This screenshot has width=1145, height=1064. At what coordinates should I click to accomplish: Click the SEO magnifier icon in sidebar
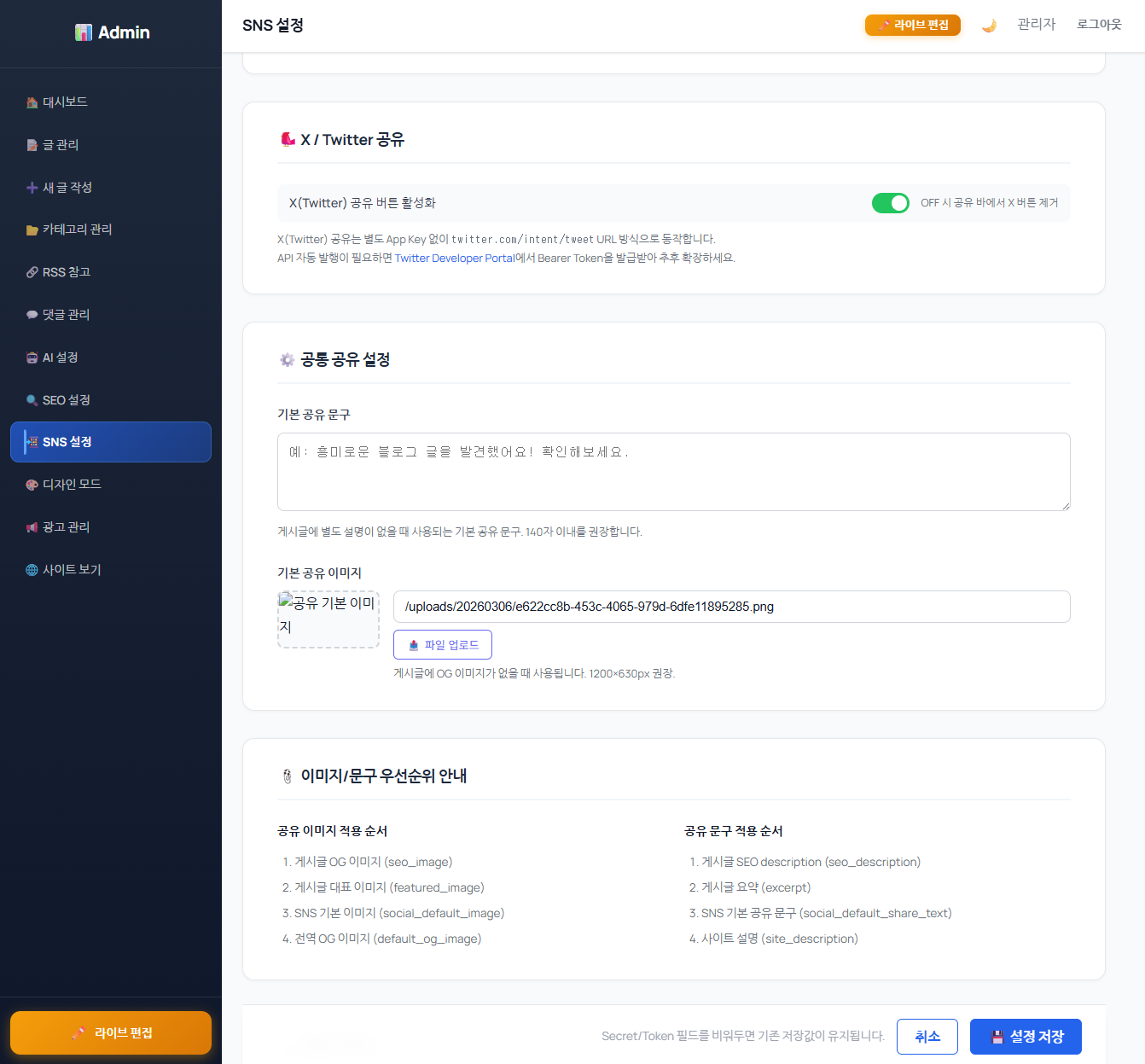(x=32, y=400)
